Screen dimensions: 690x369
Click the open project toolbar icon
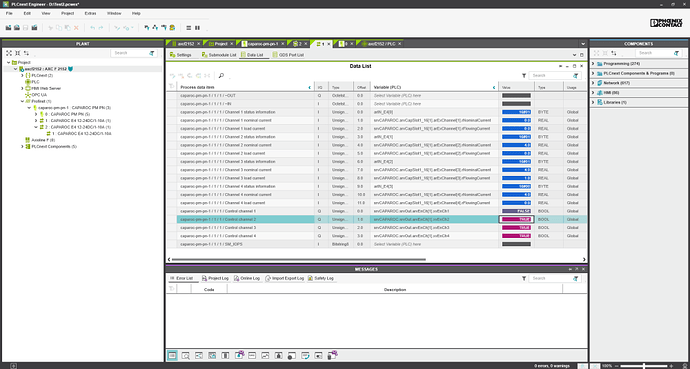17,28
